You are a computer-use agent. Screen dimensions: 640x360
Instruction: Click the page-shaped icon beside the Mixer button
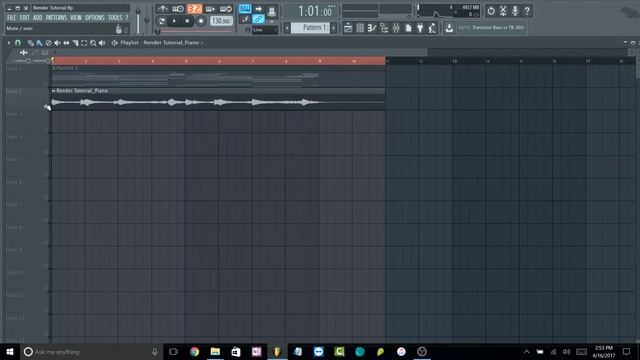[408, 28]
